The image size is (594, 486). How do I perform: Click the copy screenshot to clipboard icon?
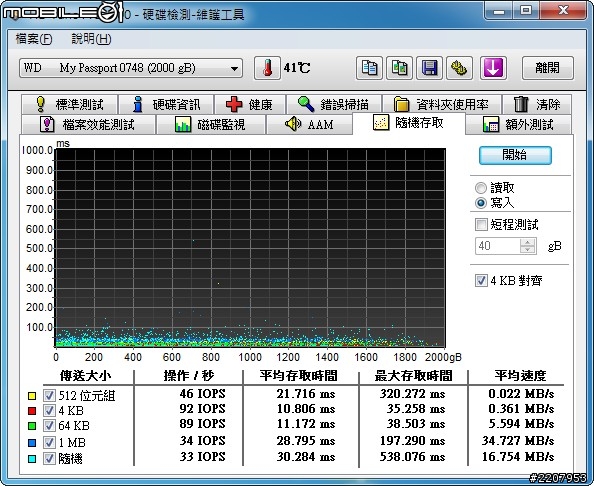tap(399, 68)
